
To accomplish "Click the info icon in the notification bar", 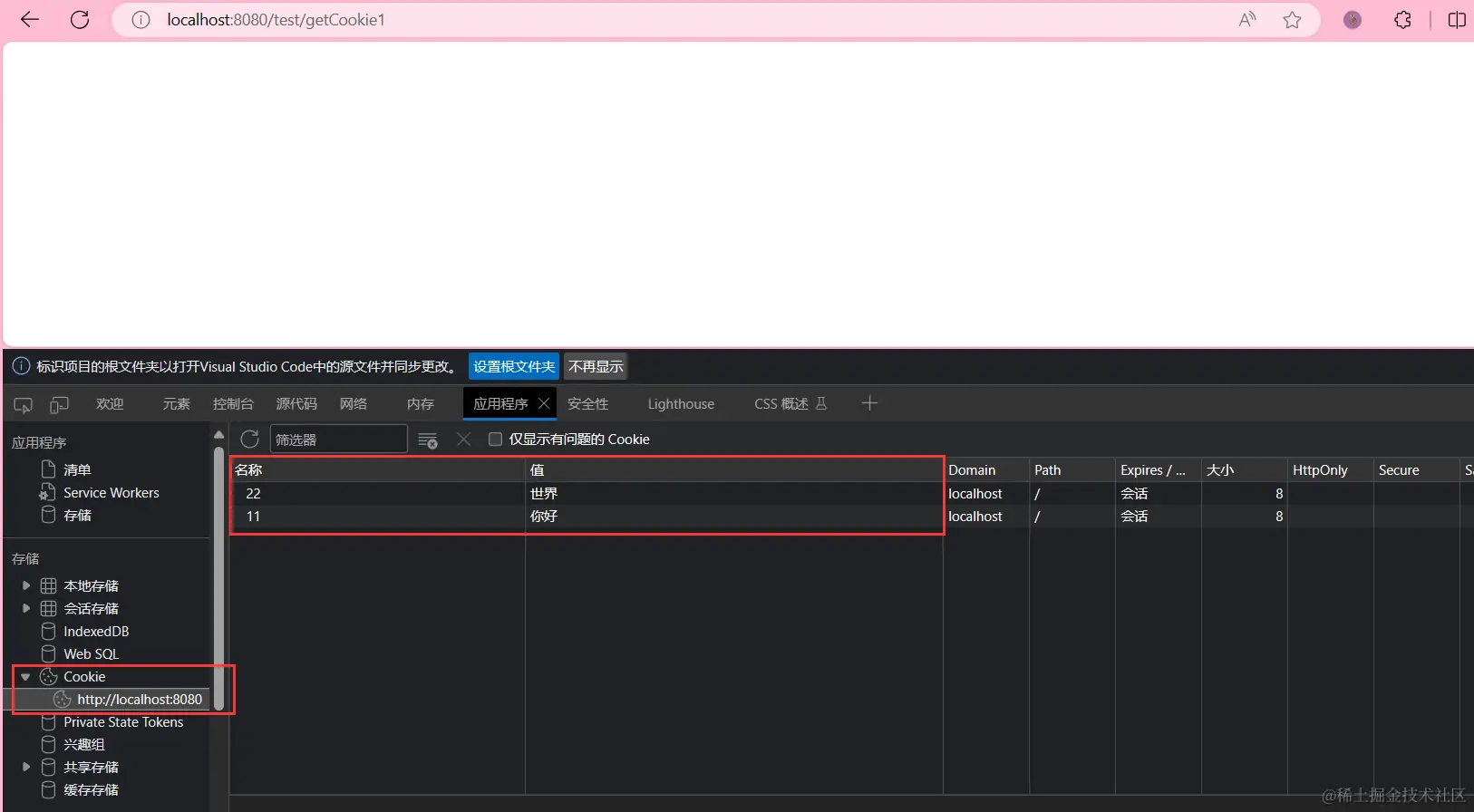I will pos(21,366).
